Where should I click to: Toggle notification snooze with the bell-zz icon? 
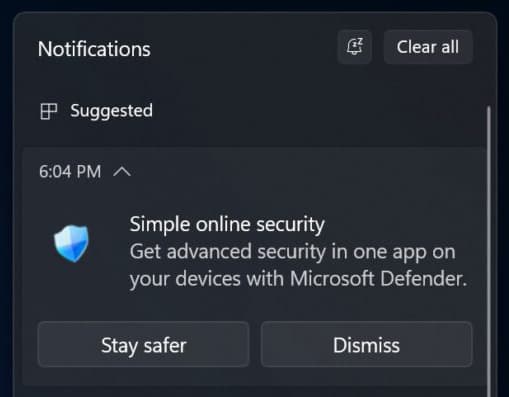(355, 47)
